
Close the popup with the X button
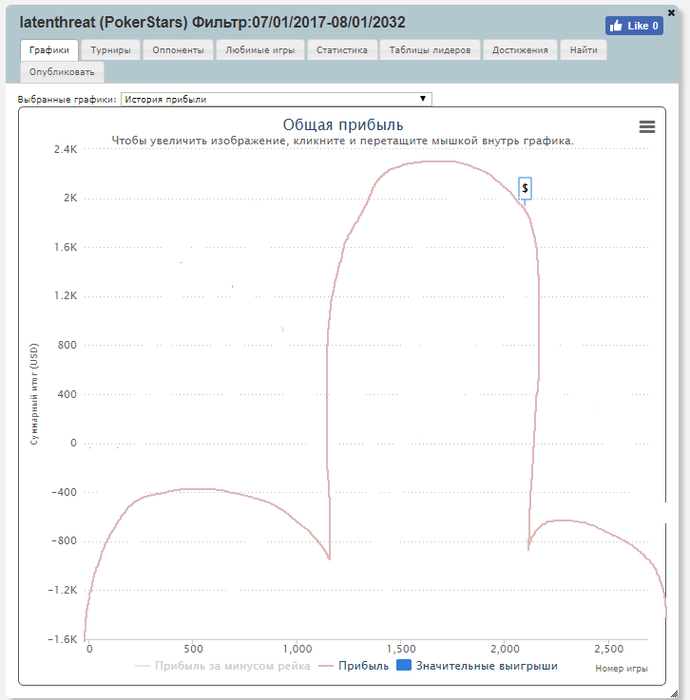(671, 13)
